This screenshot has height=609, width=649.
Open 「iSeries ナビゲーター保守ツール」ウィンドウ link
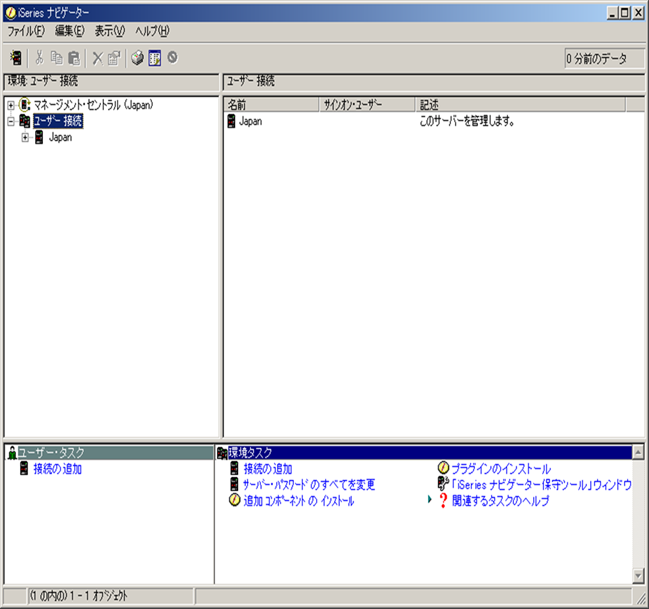pyautogui.click(x=541, y=484)
